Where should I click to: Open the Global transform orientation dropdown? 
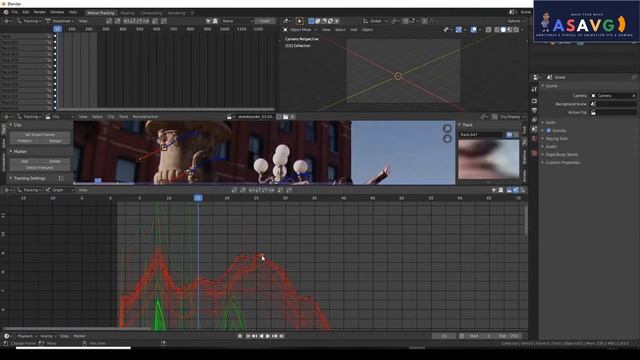375,21
